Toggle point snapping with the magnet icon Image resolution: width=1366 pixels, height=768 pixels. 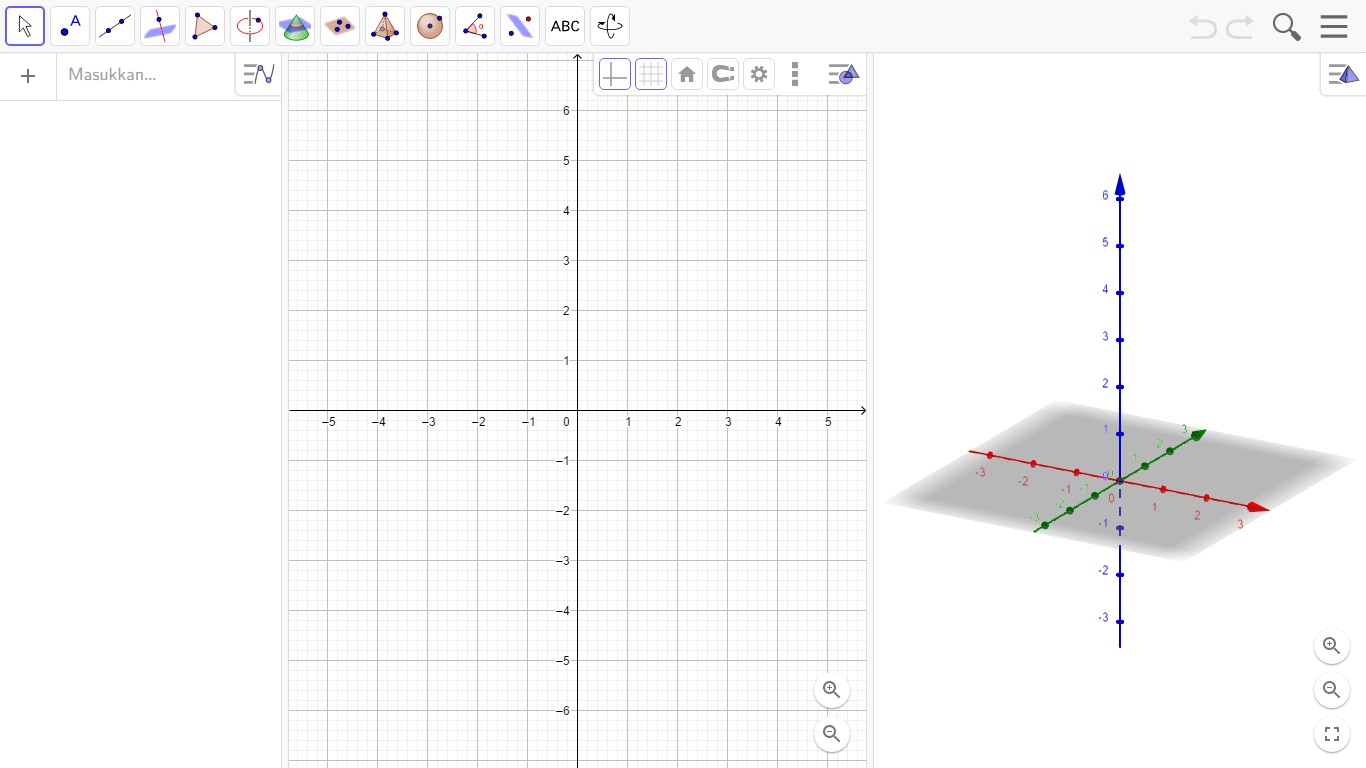click(722, 73)
